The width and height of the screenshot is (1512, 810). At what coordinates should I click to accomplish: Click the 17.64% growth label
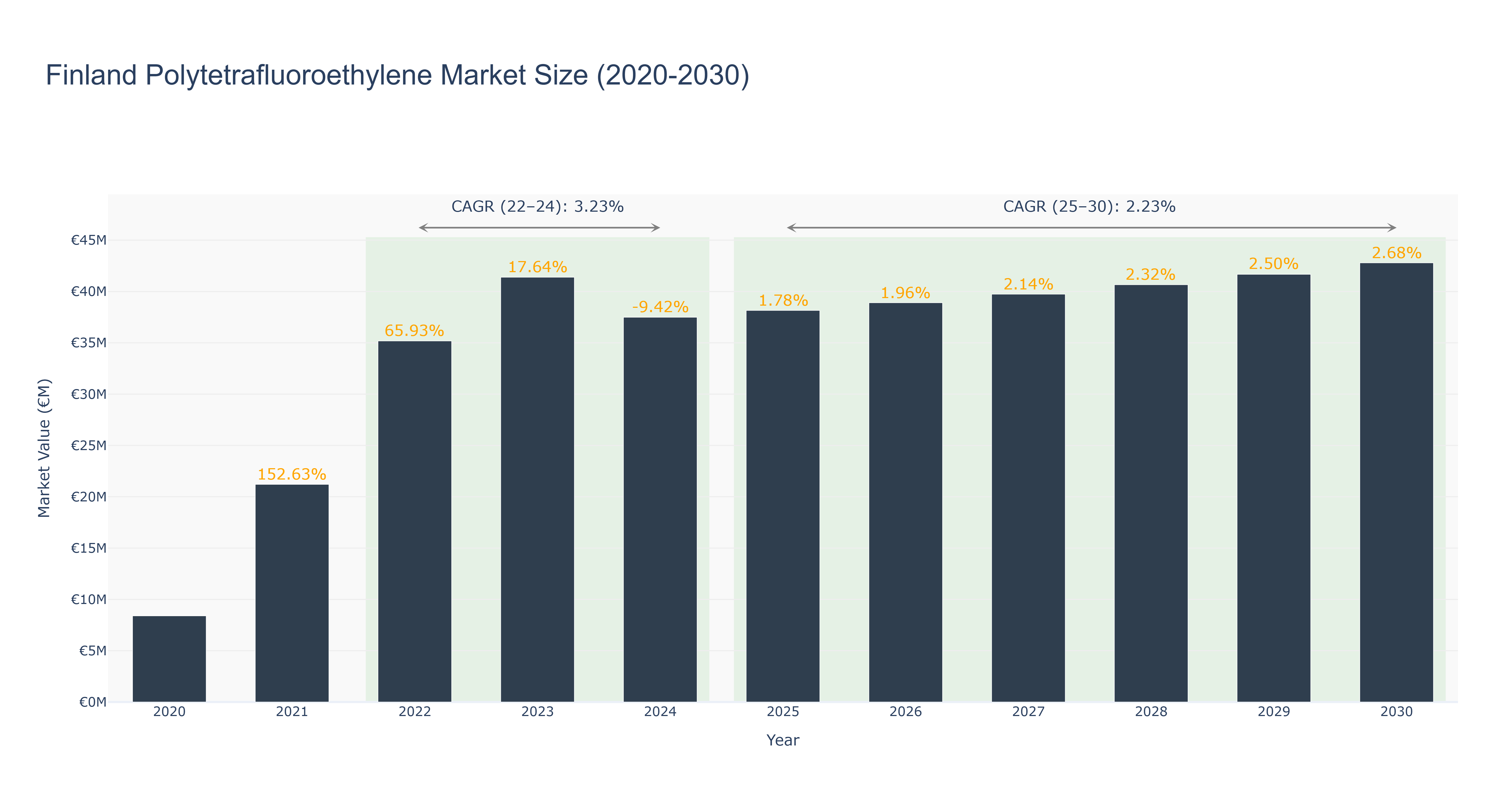pos(537,267)
